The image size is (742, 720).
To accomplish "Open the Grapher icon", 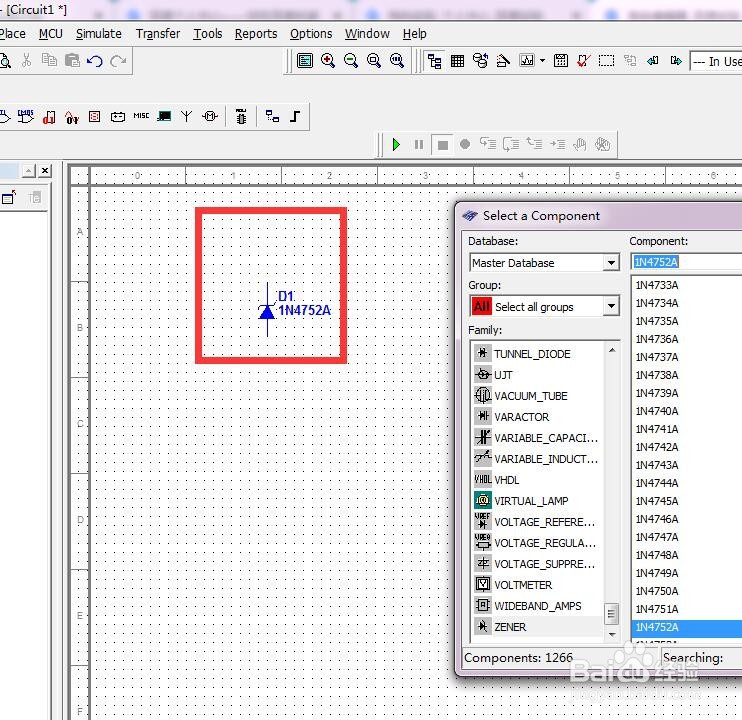I will (527, 61).
